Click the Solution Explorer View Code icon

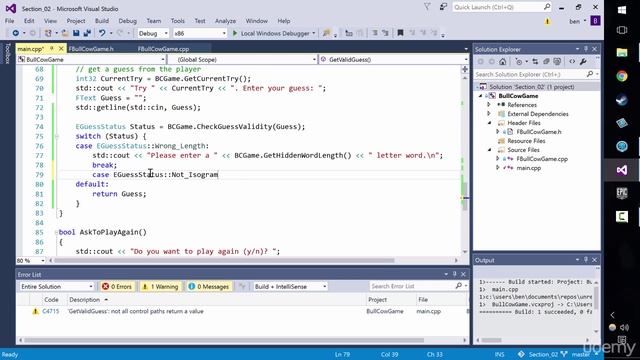pos(572,62)
